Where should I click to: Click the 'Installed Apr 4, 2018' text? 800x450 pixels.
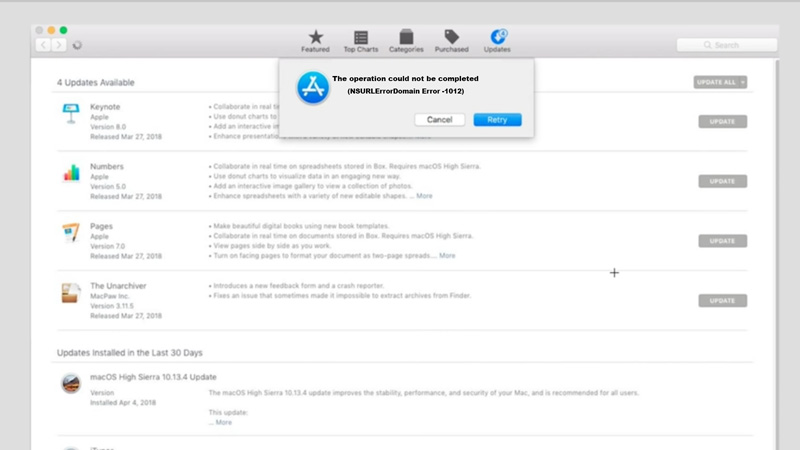click(x=123, y=403)
